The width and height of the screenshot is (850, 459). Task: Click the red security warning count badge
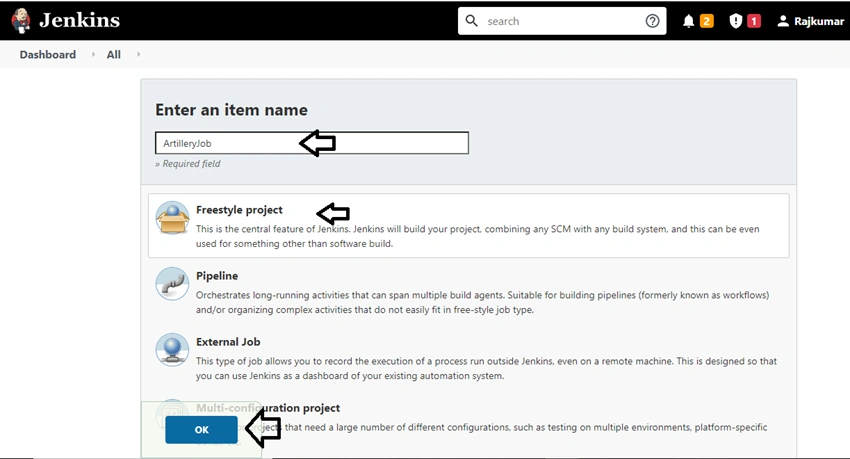pos(754,21)
